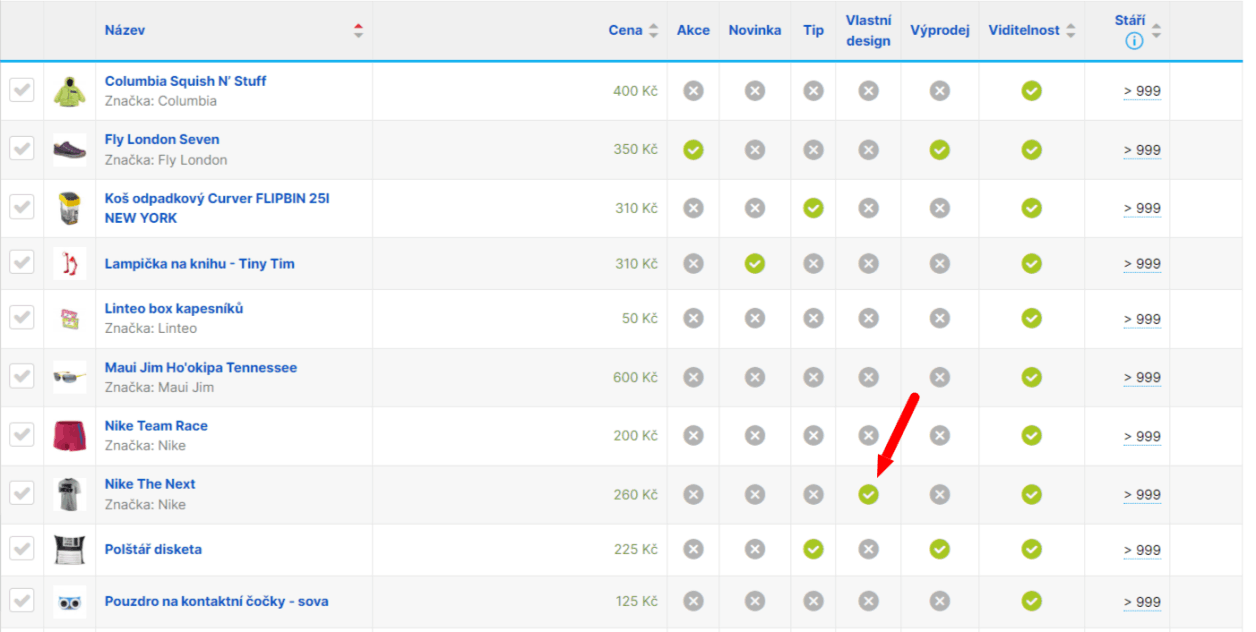Image resolution: width=1256 pixels, height=632 pixels.
Task: Sort by Viditelnost column arrows
Action: point(1070,31)
